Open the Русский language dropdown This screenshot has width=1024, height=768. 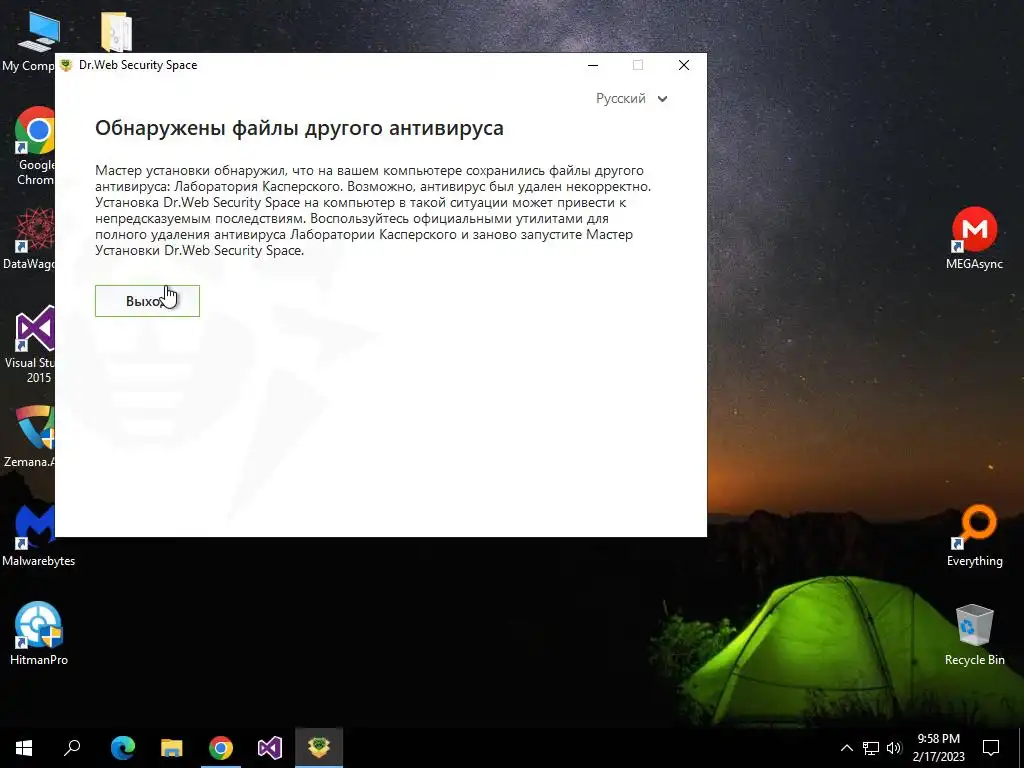pyautogui.click(x=632, y=99)
